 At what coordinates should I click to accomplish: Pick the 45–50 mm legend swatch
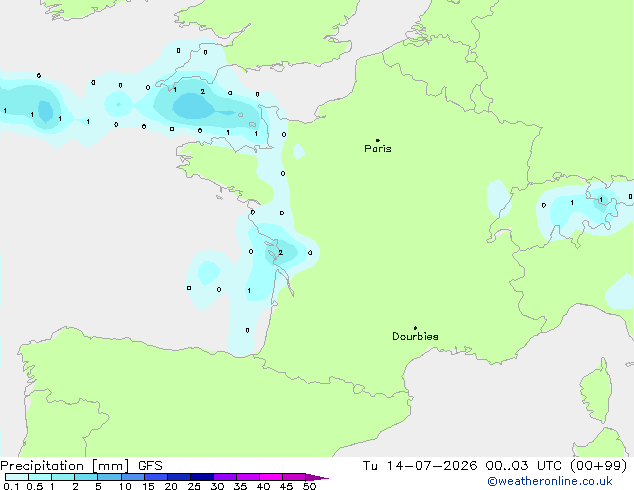coord(294,477)
